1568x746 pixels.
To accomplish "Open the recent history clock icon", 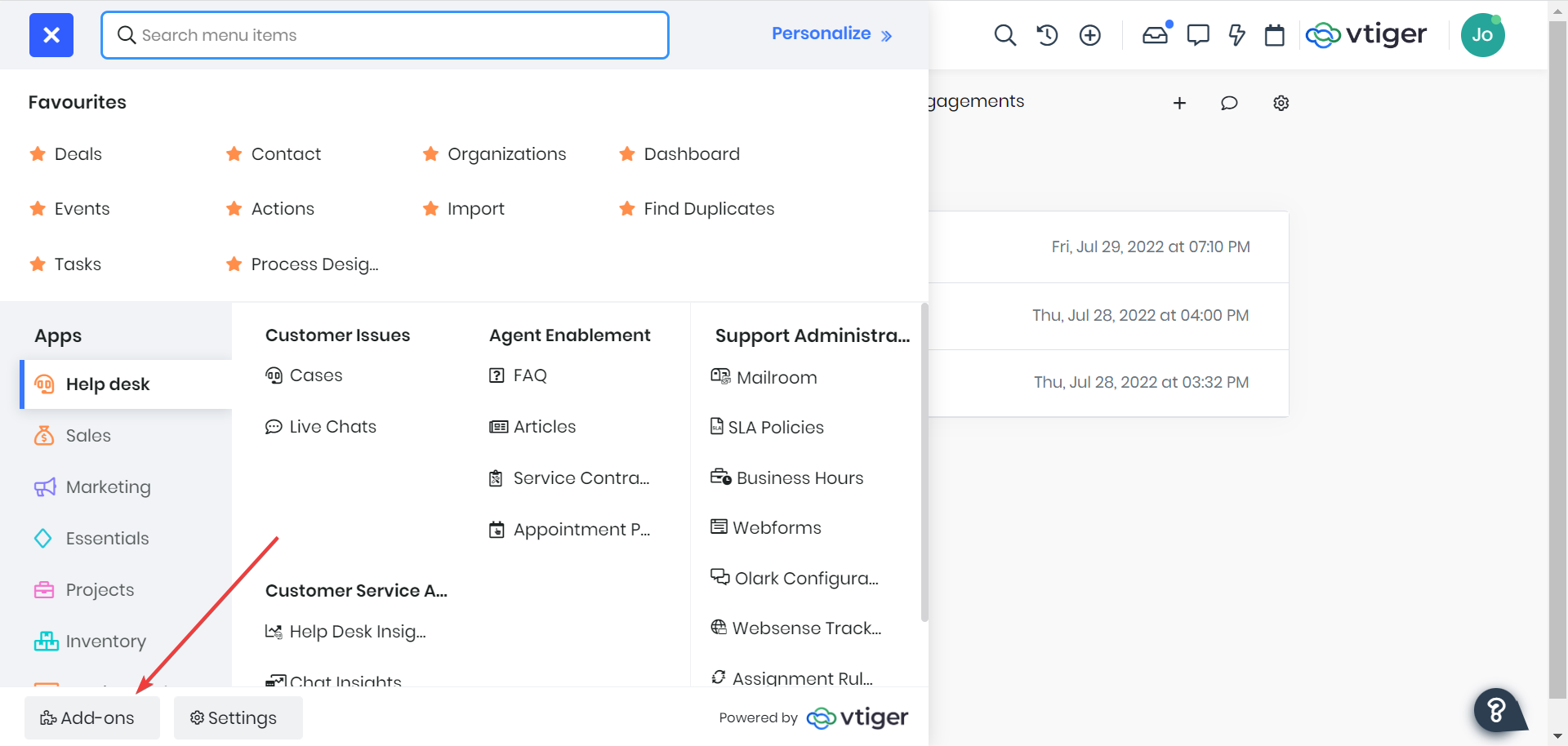I will click(x=1047, y=35).
